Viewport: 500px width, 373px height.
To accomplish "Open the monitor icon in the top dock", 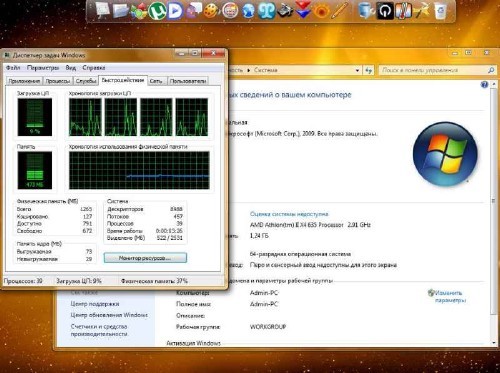I will pos(102,10).
